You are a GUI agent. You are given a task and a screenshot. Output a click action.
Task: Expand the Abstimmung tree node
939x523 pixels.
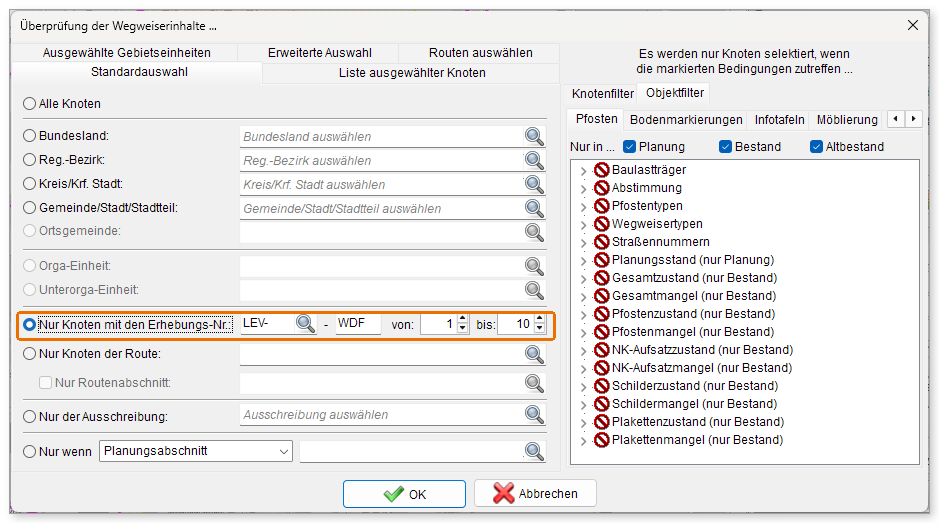[583, 189]
